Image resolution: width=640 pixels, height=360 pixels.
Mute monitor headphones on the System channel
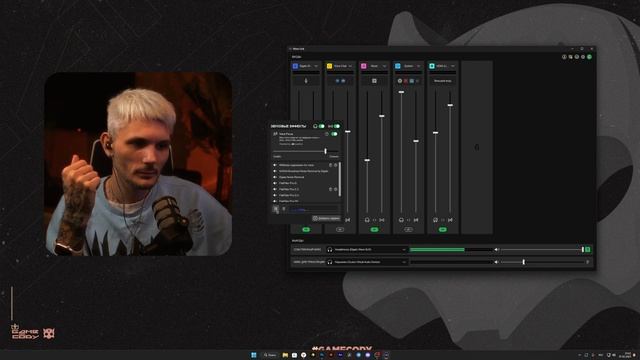pyautogui.click(x=401, y=220)
